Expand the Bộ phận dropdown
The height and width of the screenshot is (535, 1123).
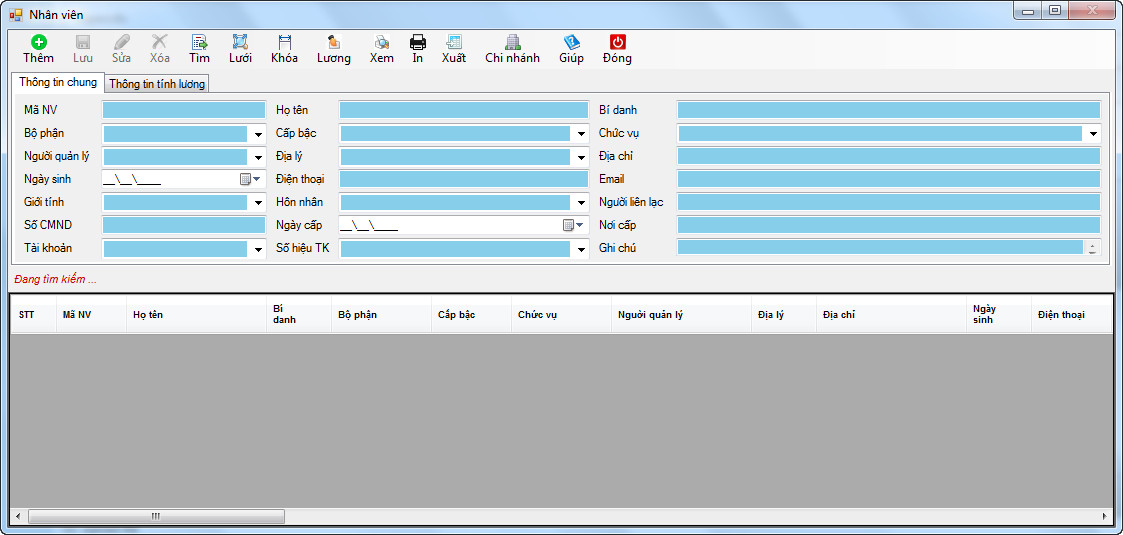click(x=258, y=134)
